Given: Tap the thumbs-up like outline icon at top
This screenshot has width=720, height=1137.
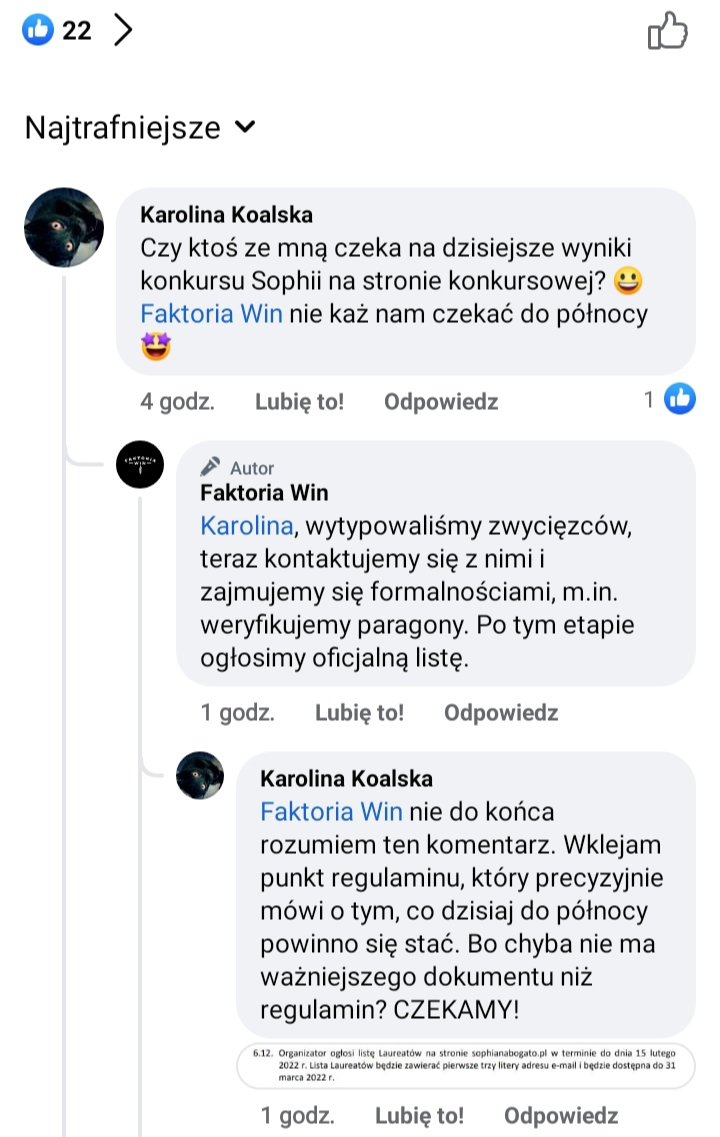Looking at the screenshot, I should tap(667, 30).
